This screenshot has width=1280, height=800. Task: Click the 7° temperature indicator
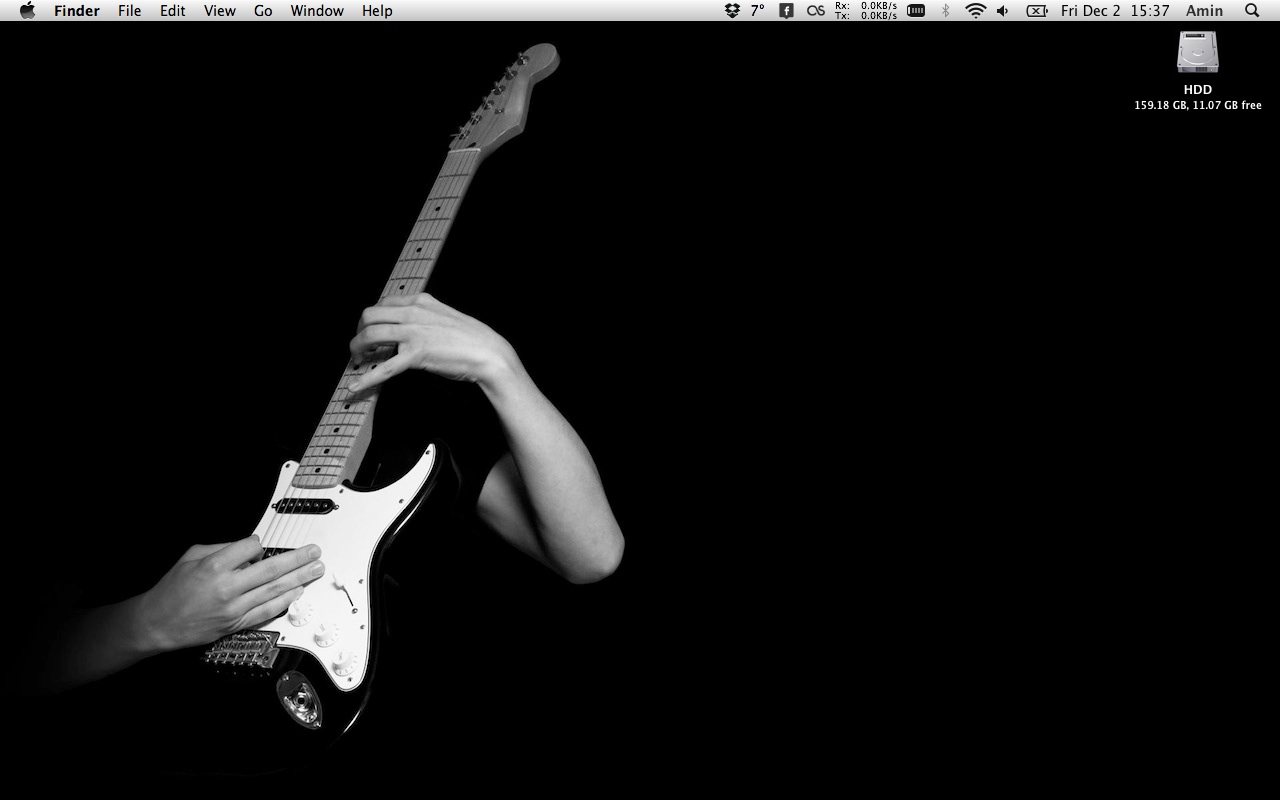coord(757,11)
